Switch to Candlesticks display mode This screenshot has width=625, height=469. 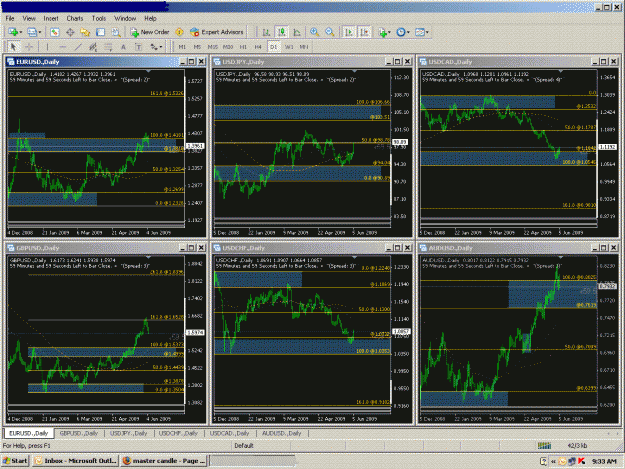pos(282,32)
